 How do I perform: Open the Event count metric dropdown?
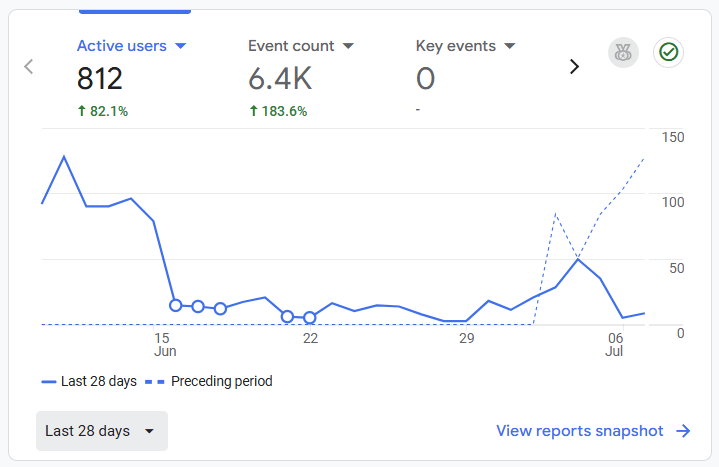pyautogui.click(x=348, y=46)
